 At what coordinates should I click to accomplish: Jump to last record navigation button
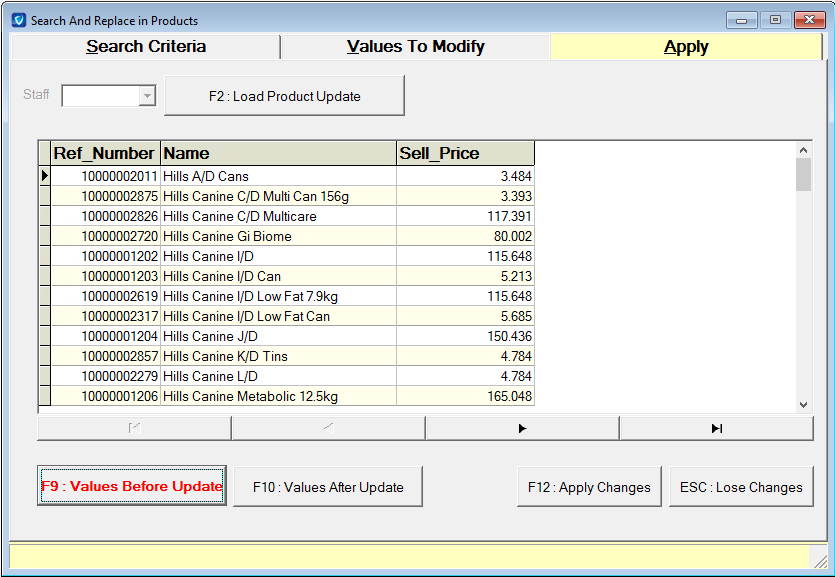point(717,428)
